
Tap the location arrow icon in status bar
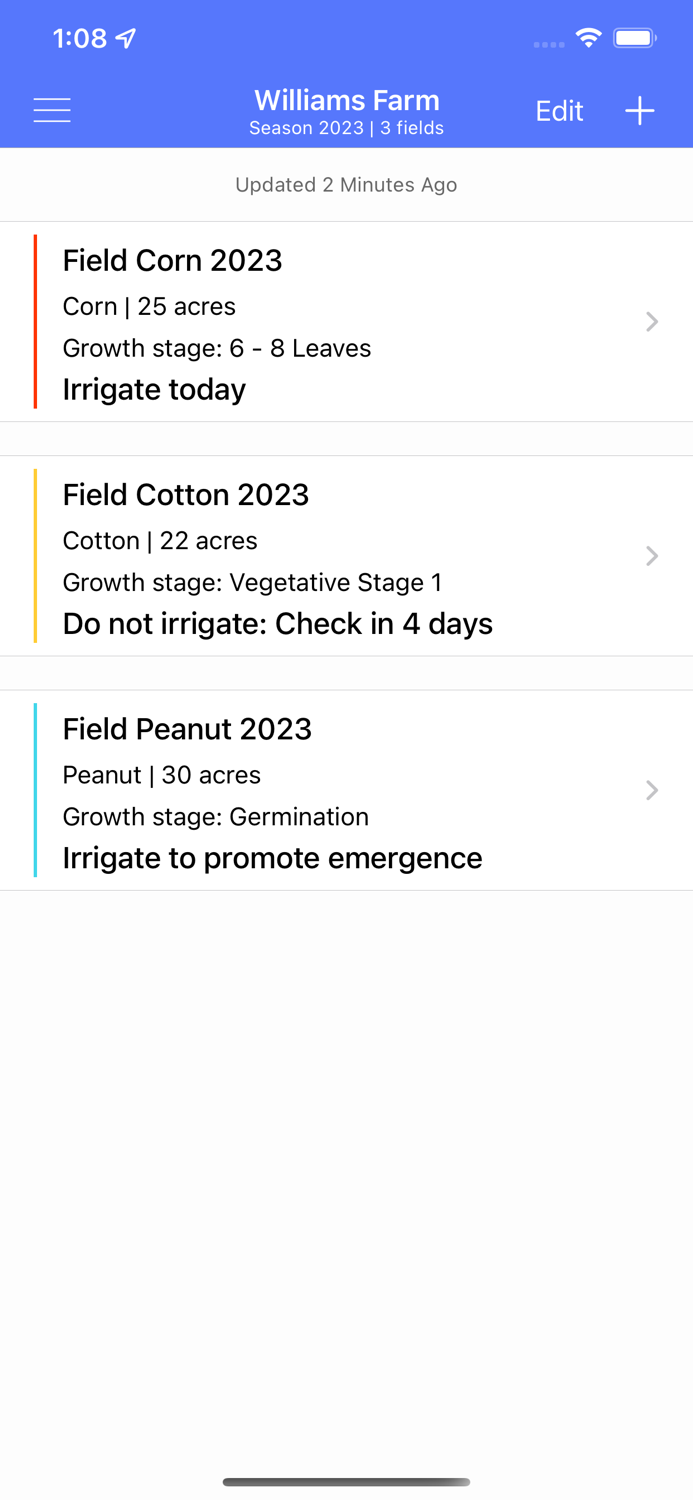pos(124,37)
